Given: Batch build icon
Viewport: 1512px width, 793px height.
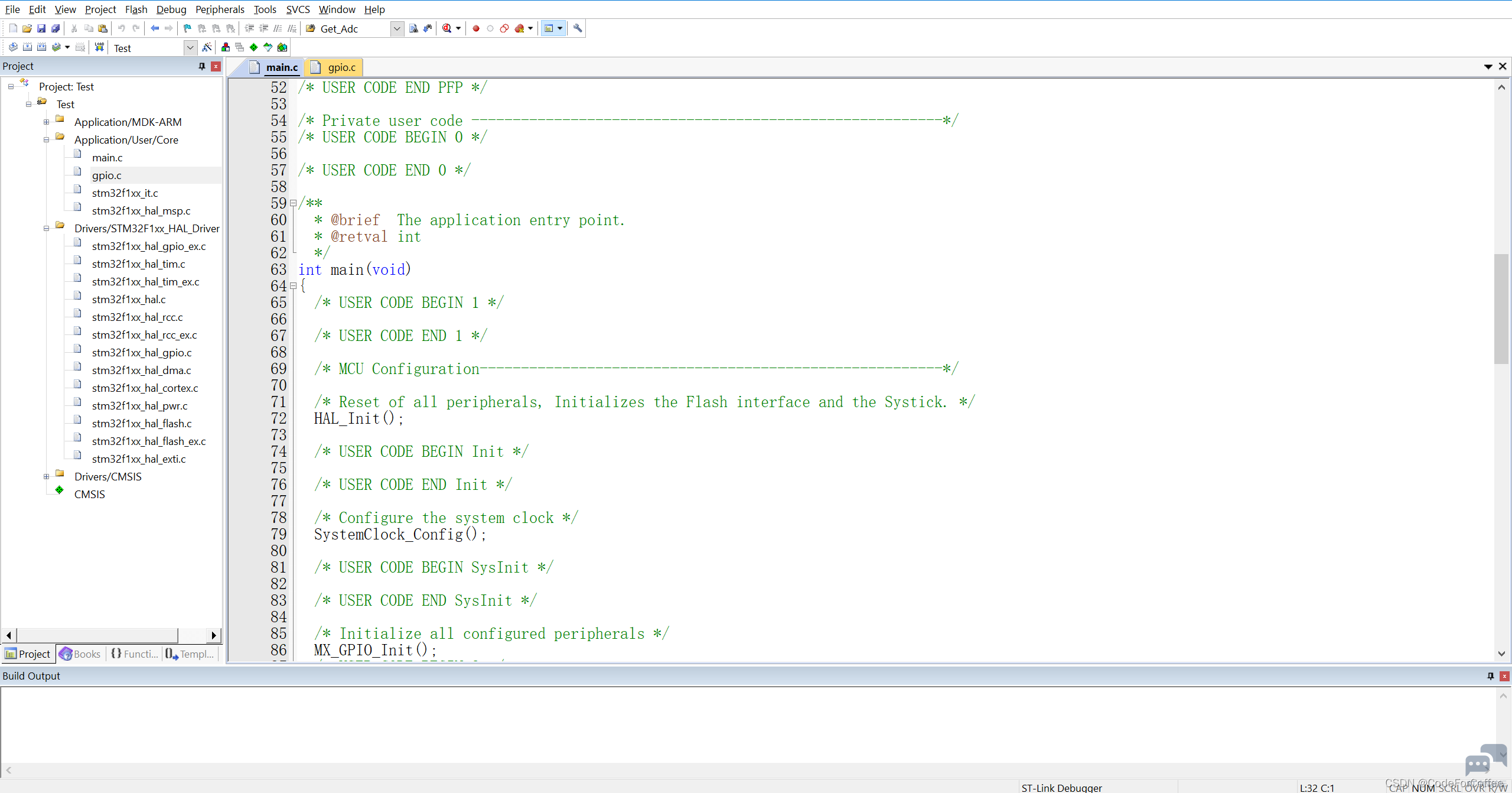Looking at the screenshot, I should [x=56, y=47].
